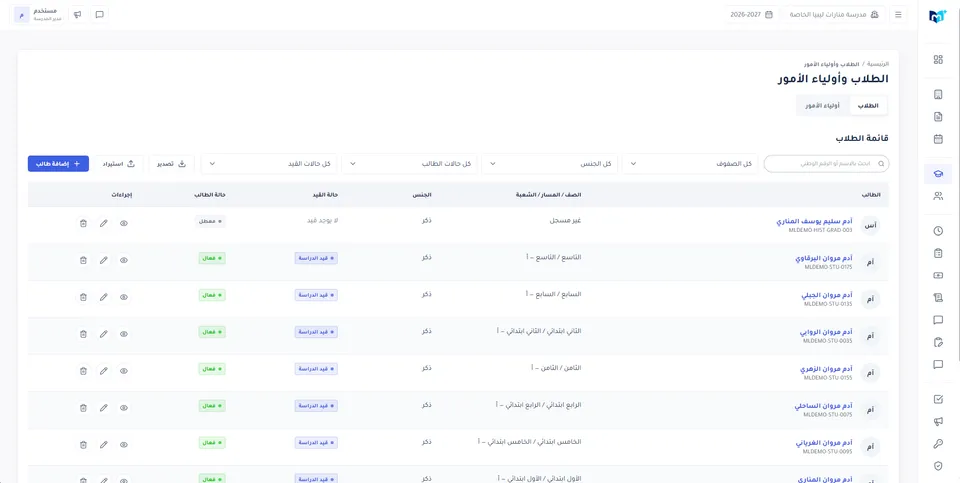View student آدم مروان البرقاوي eye icon
The height and width of the screenshot is (483, 960).
[x=124, y=260]
